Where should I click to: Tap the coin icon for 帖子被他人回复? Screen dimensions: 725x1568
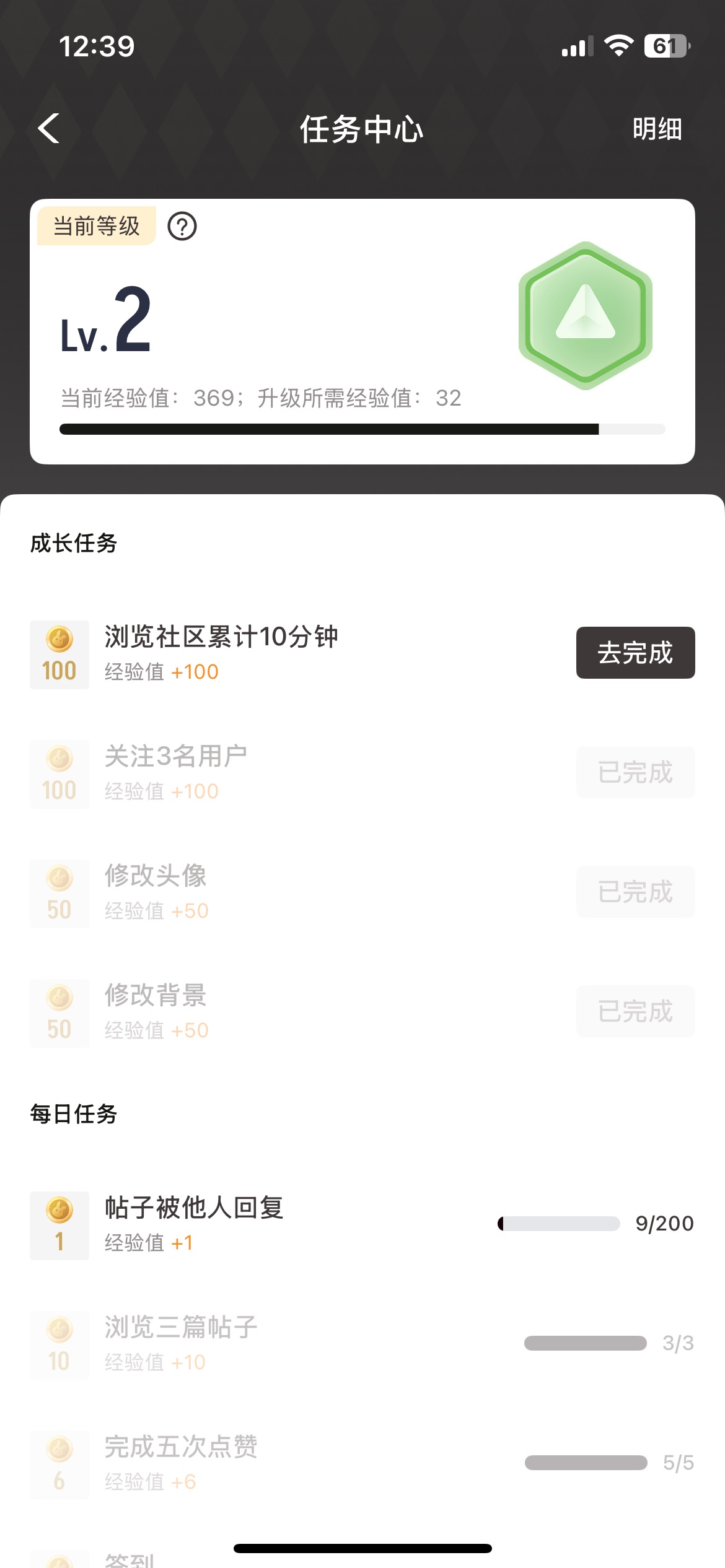point(59,1226)
